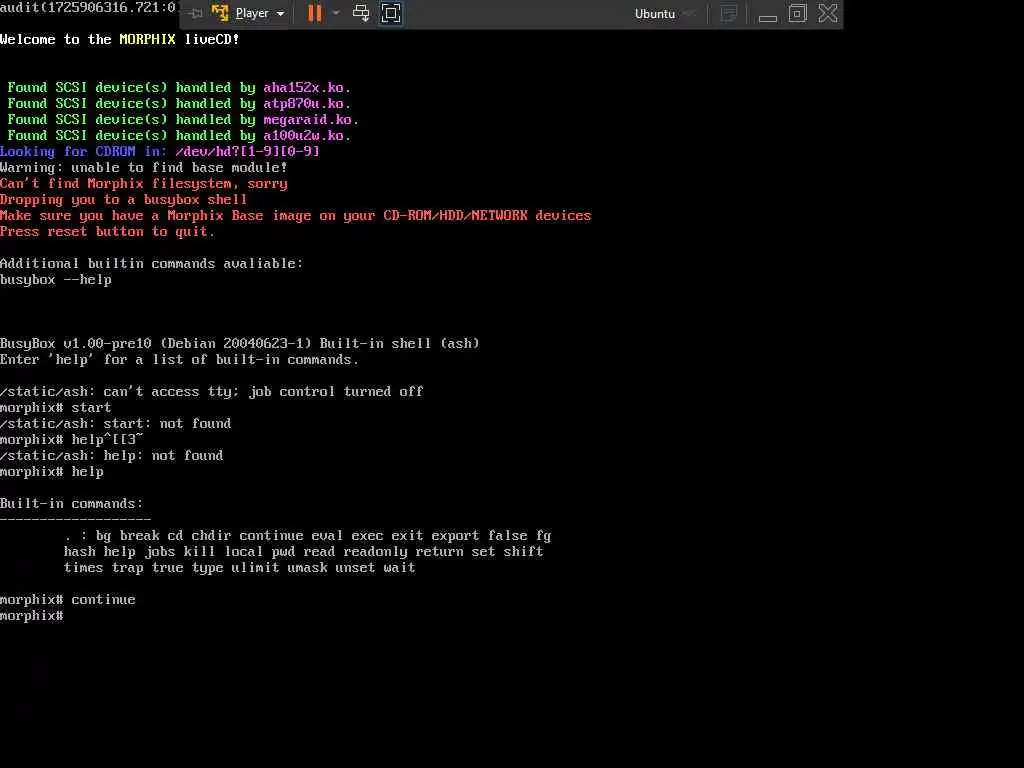Click the 'Built-in commands:' heading
Image resolution: width=1024 pixels, height=768 pixels.
tap(71, 504)
